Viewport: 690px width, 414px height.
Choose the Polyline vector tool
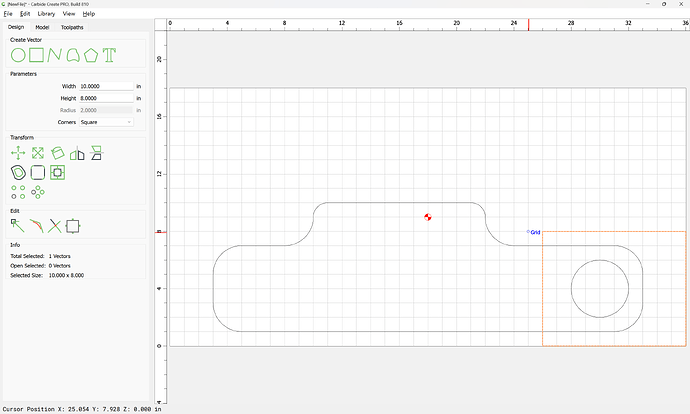coord(55,55)
